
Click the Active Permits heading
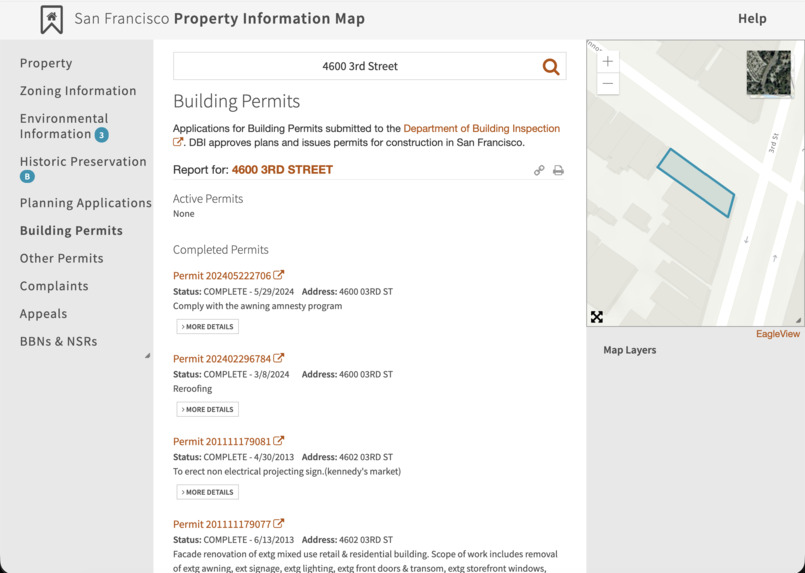(x=208, y=199)
